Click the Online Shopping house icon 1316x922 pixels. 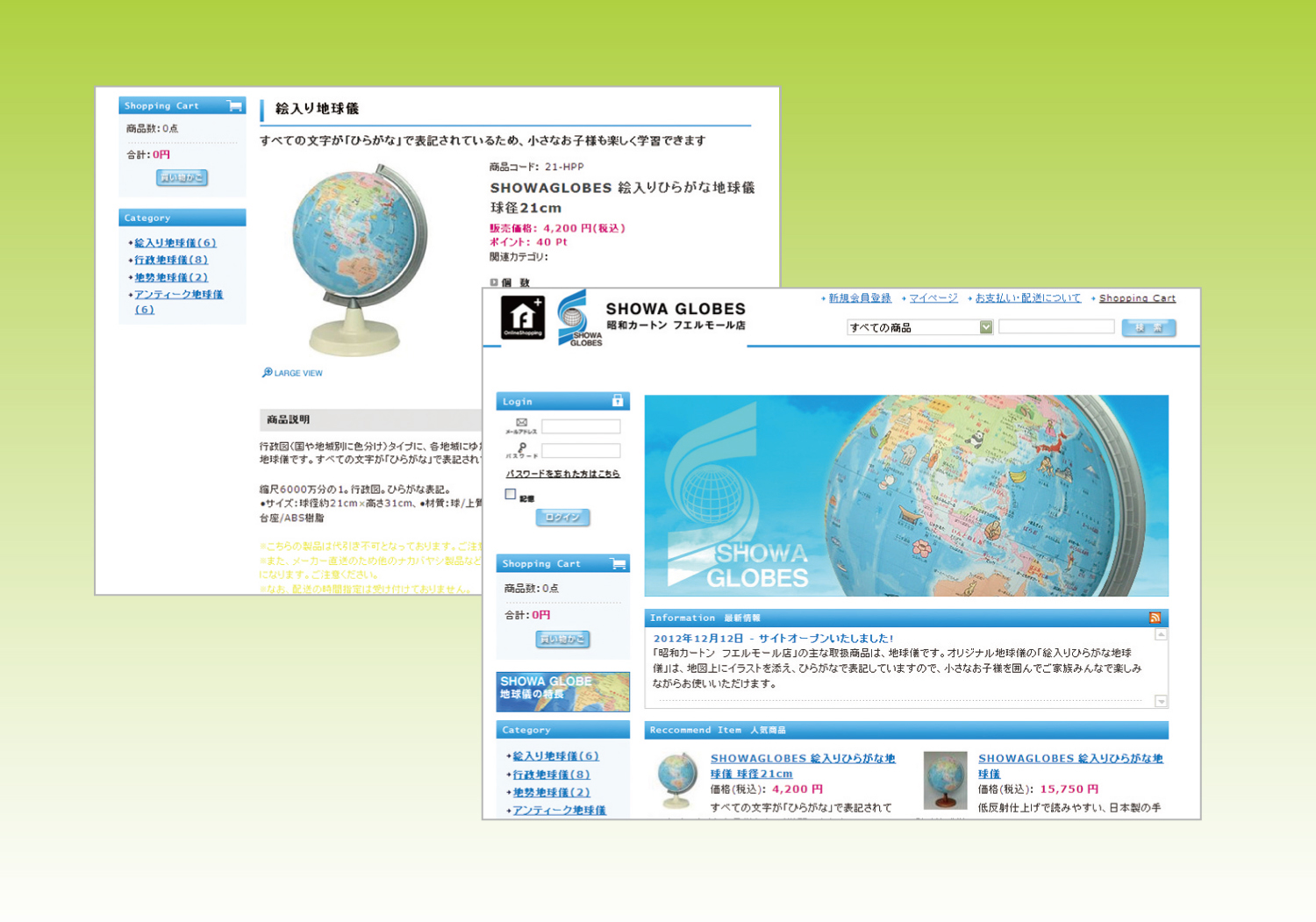(522, 317)
